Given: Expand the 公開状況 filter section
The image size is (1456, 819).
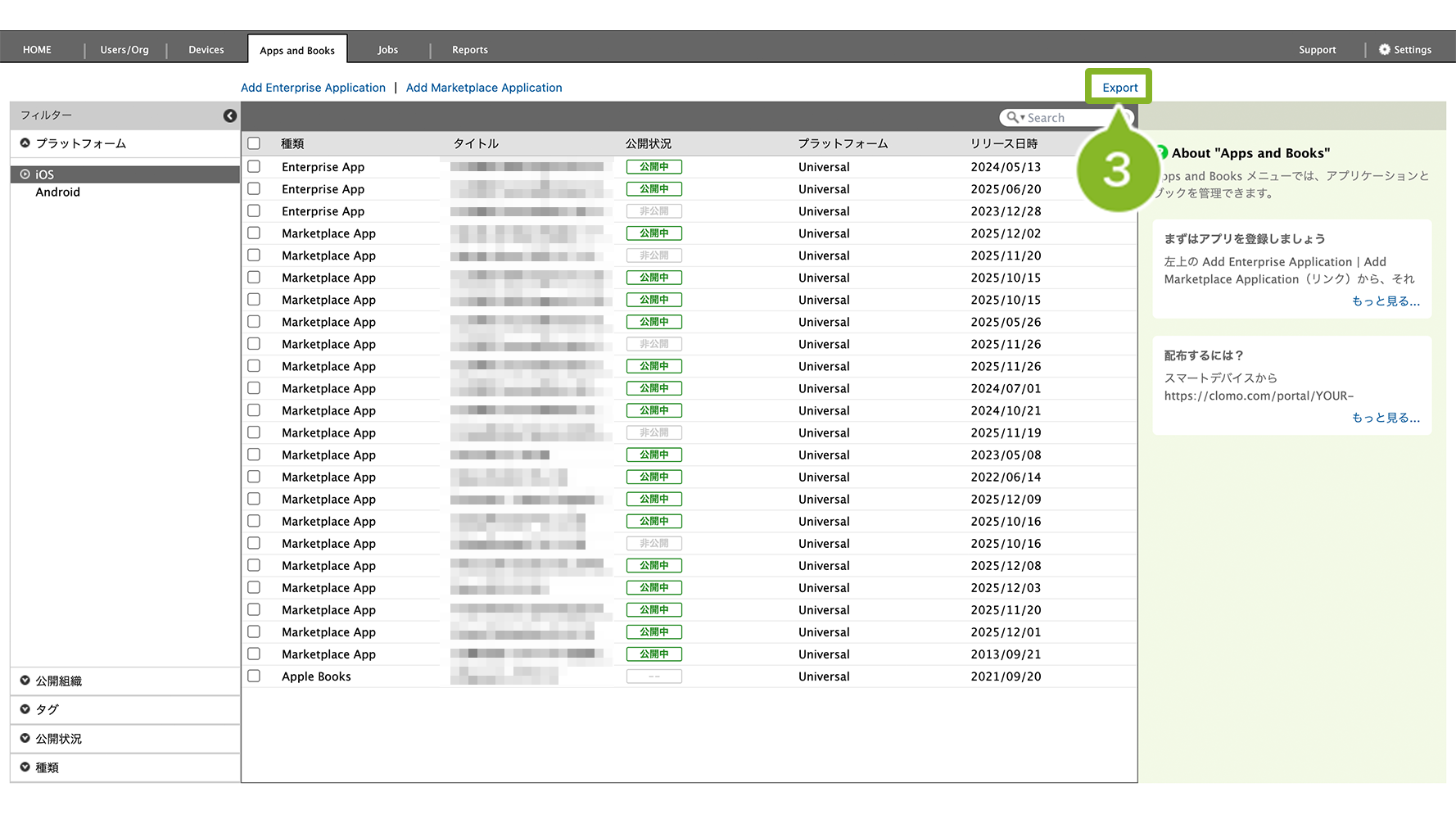Looking at the screenshot, I should click(25, 738).
